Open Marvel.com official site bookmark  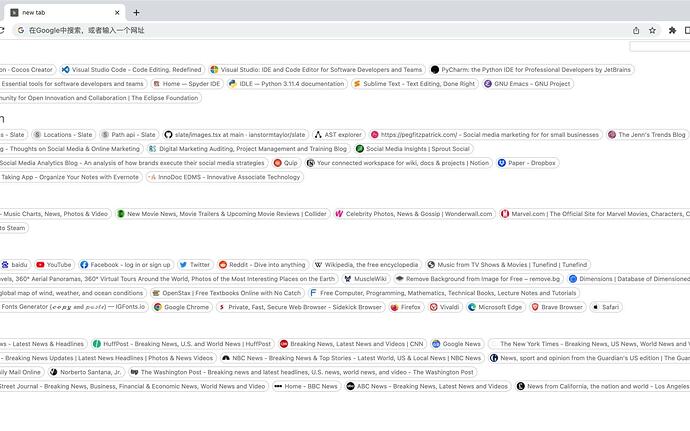(x=594, y=214)
